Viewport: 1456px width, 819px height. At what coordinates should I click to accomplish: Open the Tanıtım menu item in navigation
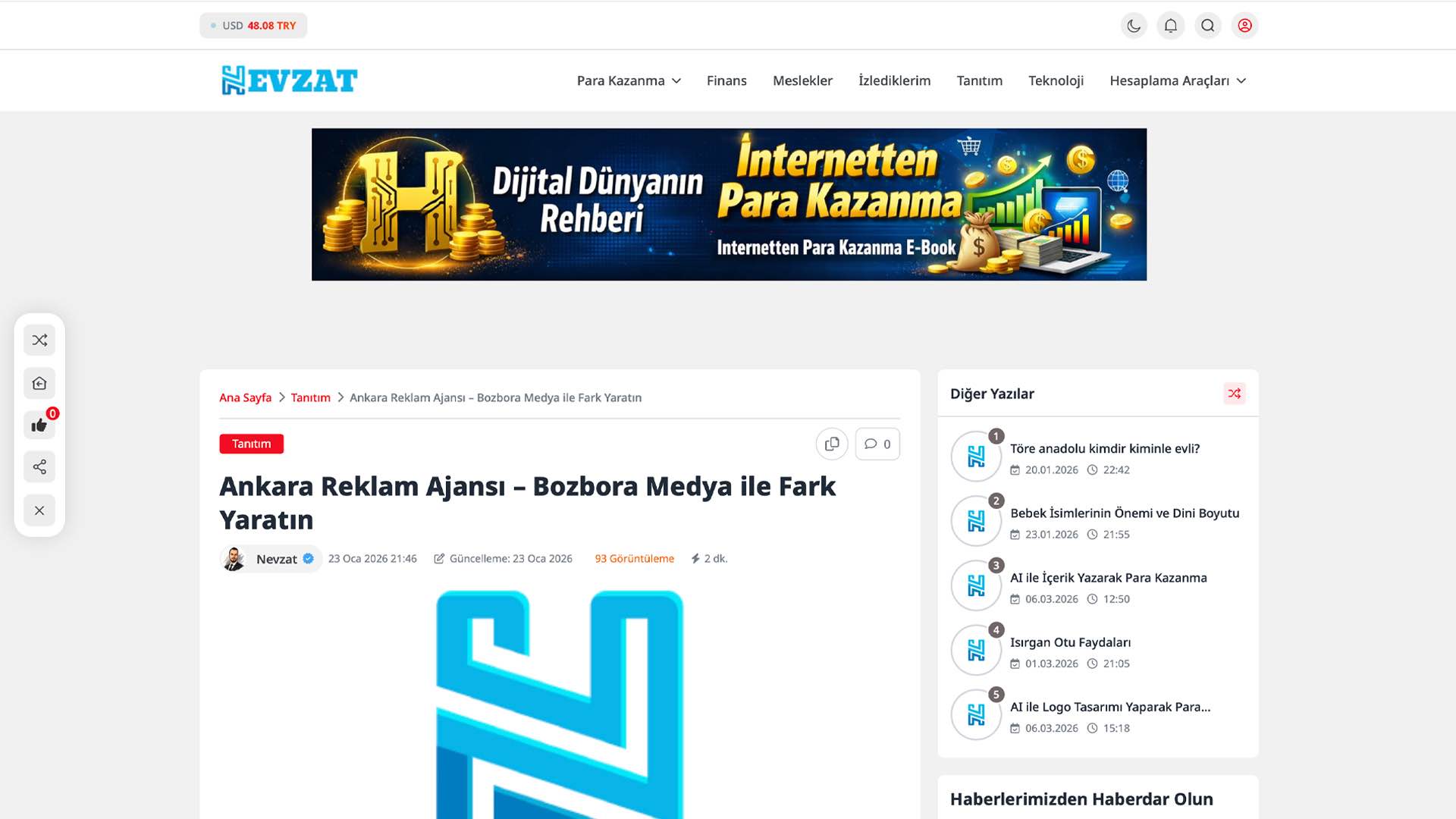pos(979,80)
